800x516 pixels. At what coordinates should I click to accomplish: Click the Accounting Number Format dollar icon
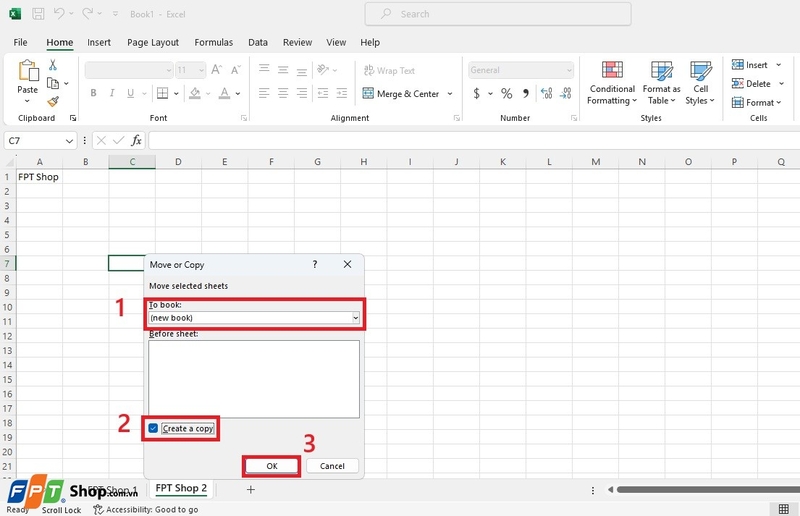[x=477, y=93]
